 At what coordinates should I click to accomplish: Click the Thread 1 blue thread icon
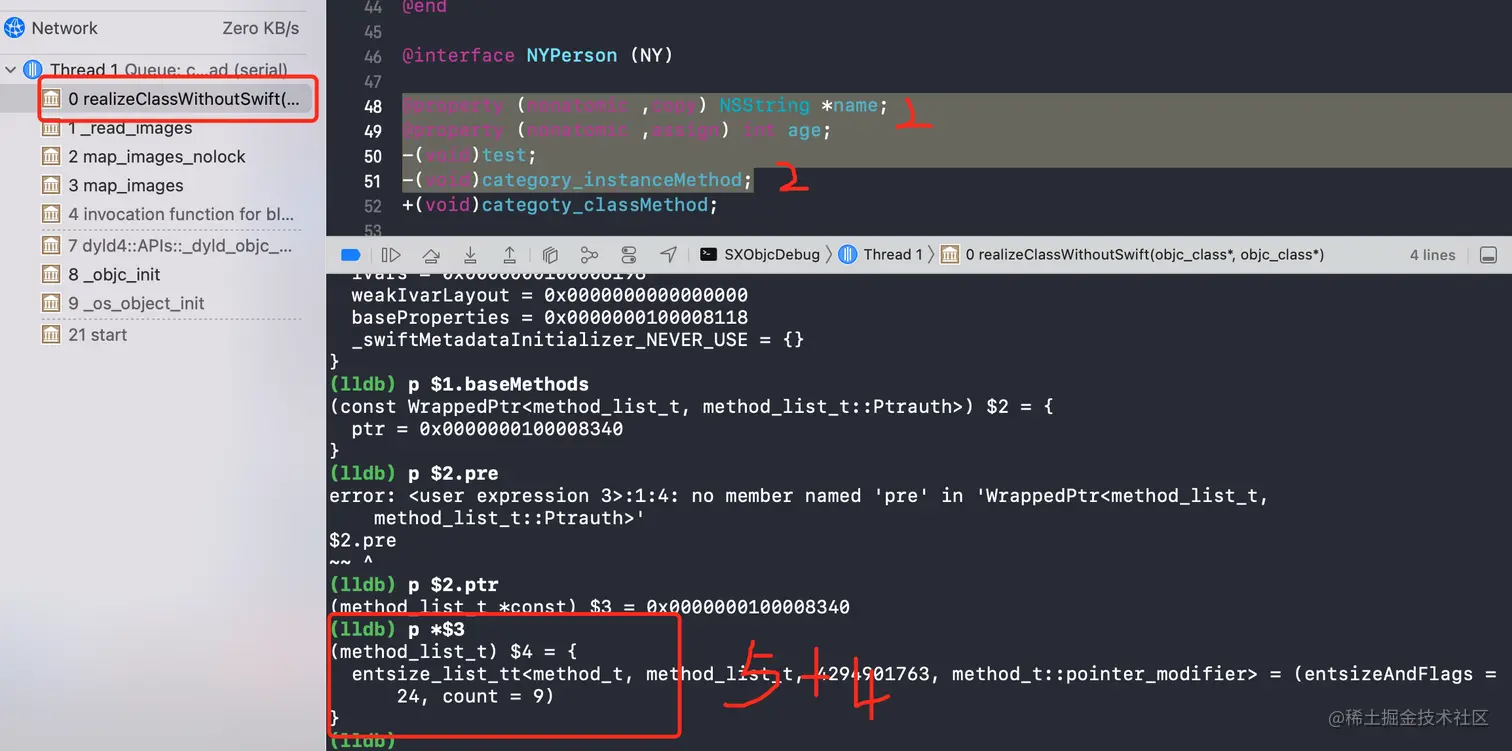[x=33, y=70]
